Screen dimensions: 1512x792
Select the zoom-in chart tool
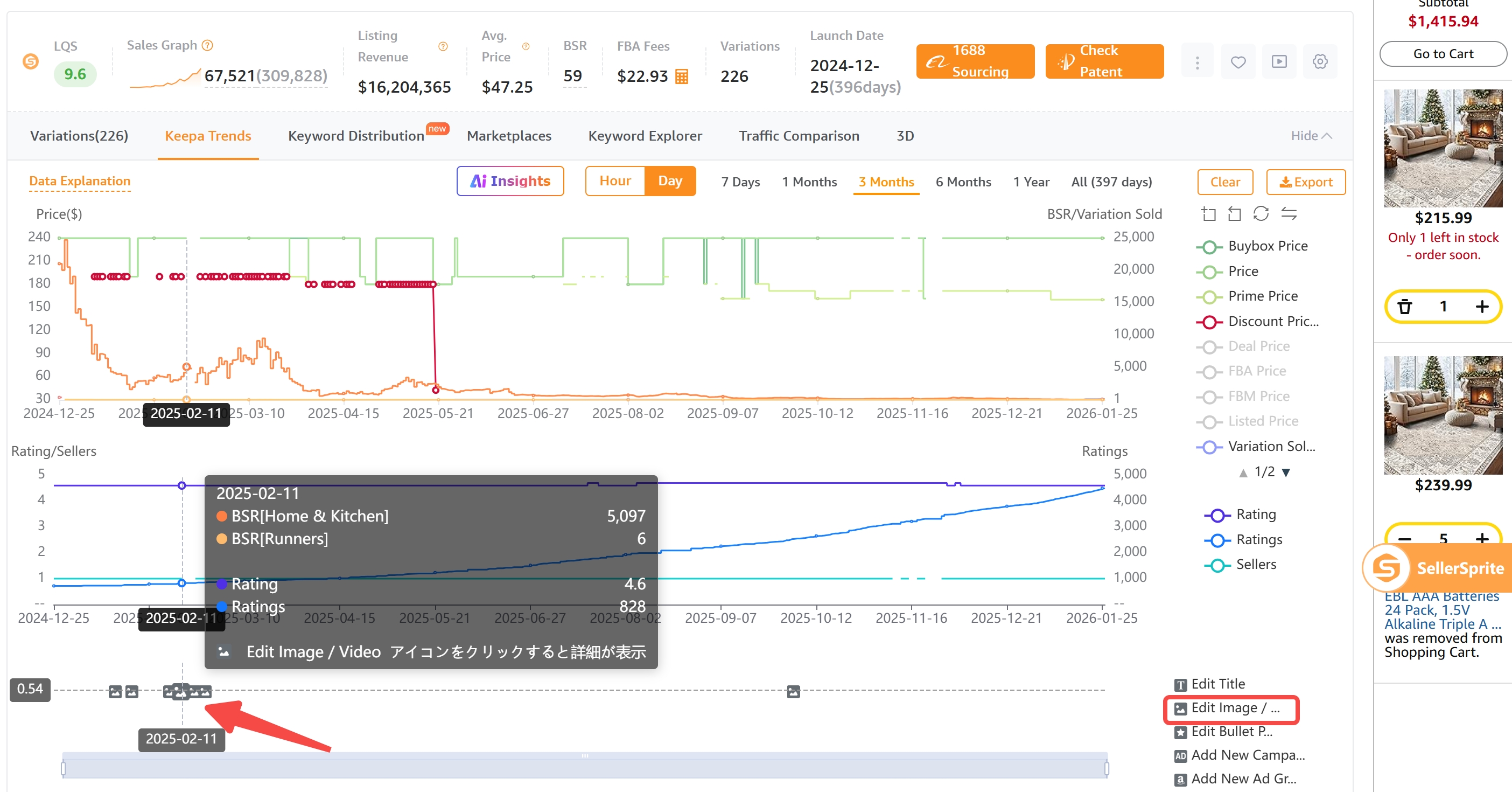[x=1209, y=214]
